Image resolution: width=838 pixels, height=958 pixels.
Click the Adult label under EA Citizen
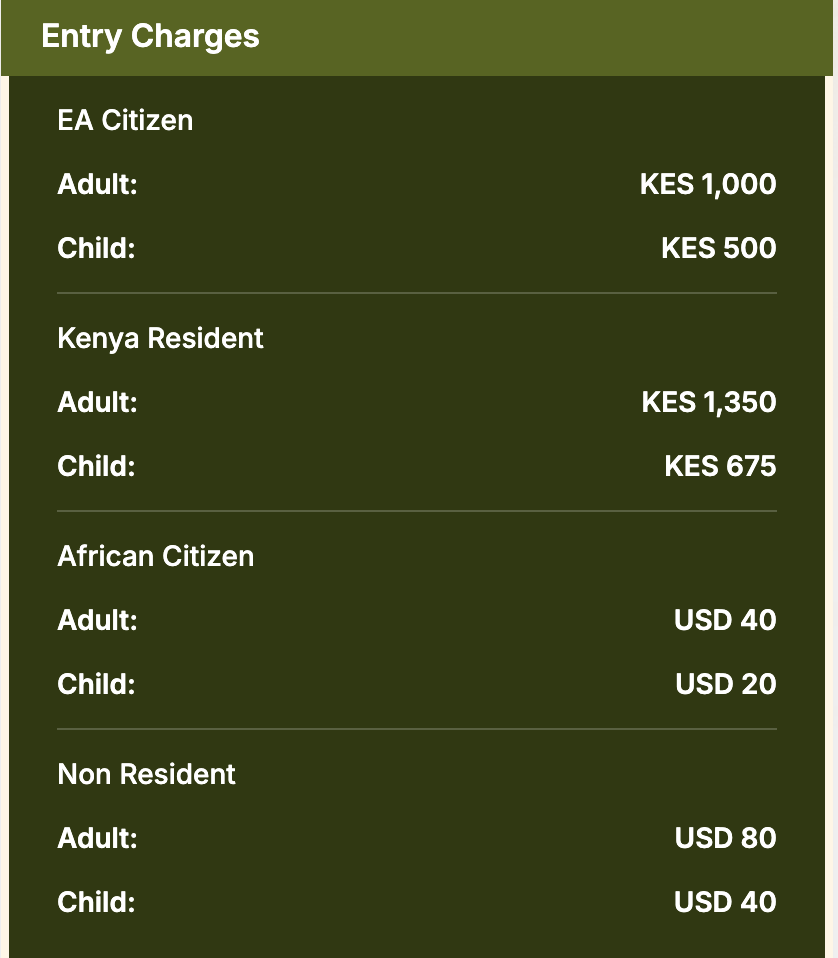pos(97,185)
